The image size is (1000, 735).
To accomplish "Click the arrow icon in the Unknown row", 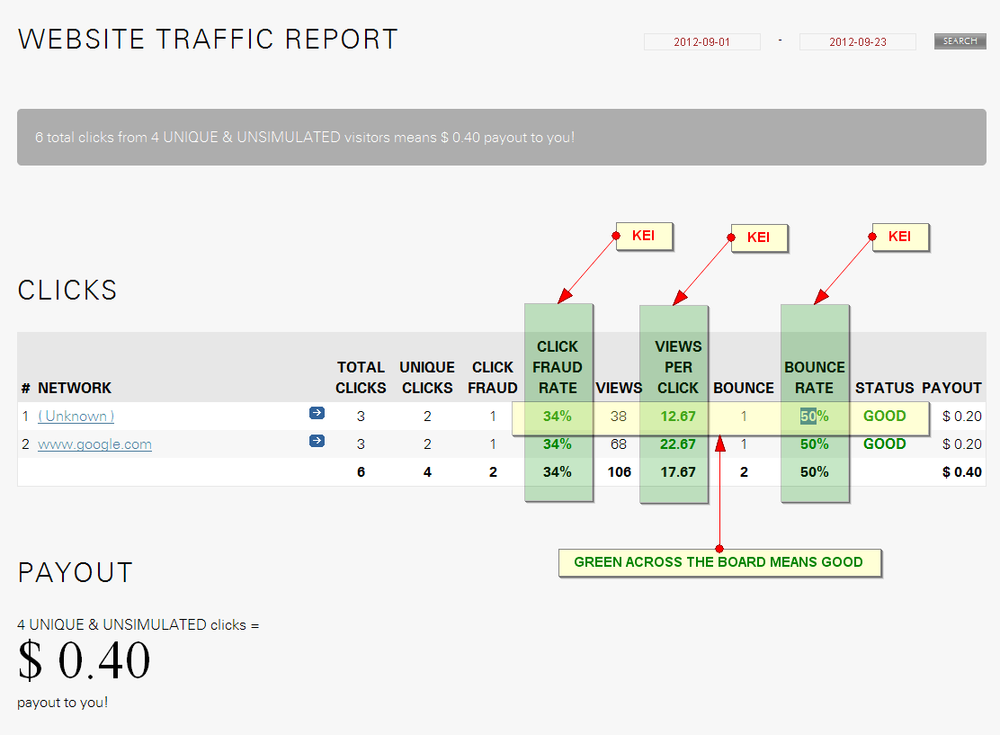I will tap(317, 412).
